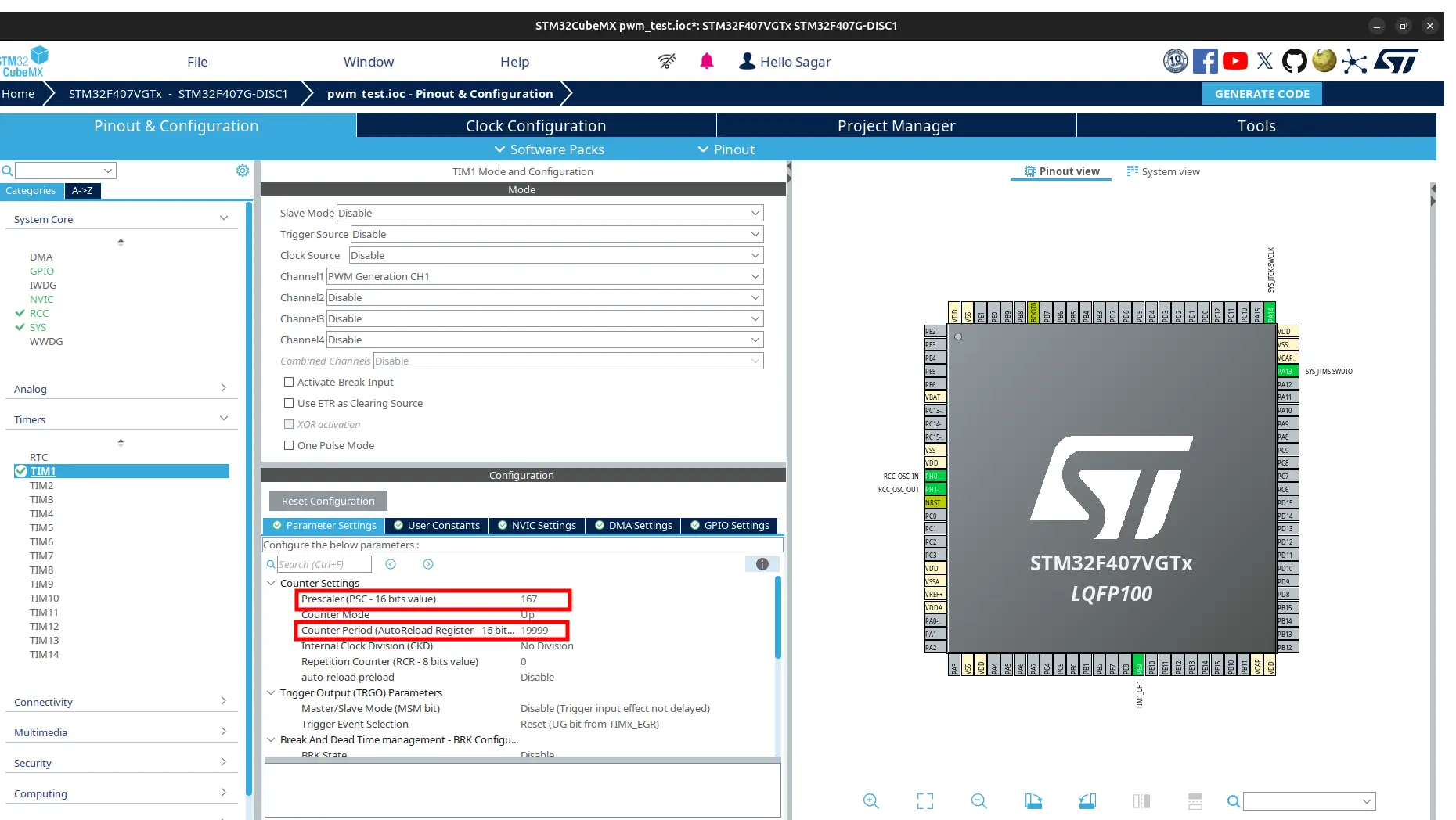The width and height of the screenshot is (1456, 820).
Task: Open the Window menu
Action: tap(369, 62)
